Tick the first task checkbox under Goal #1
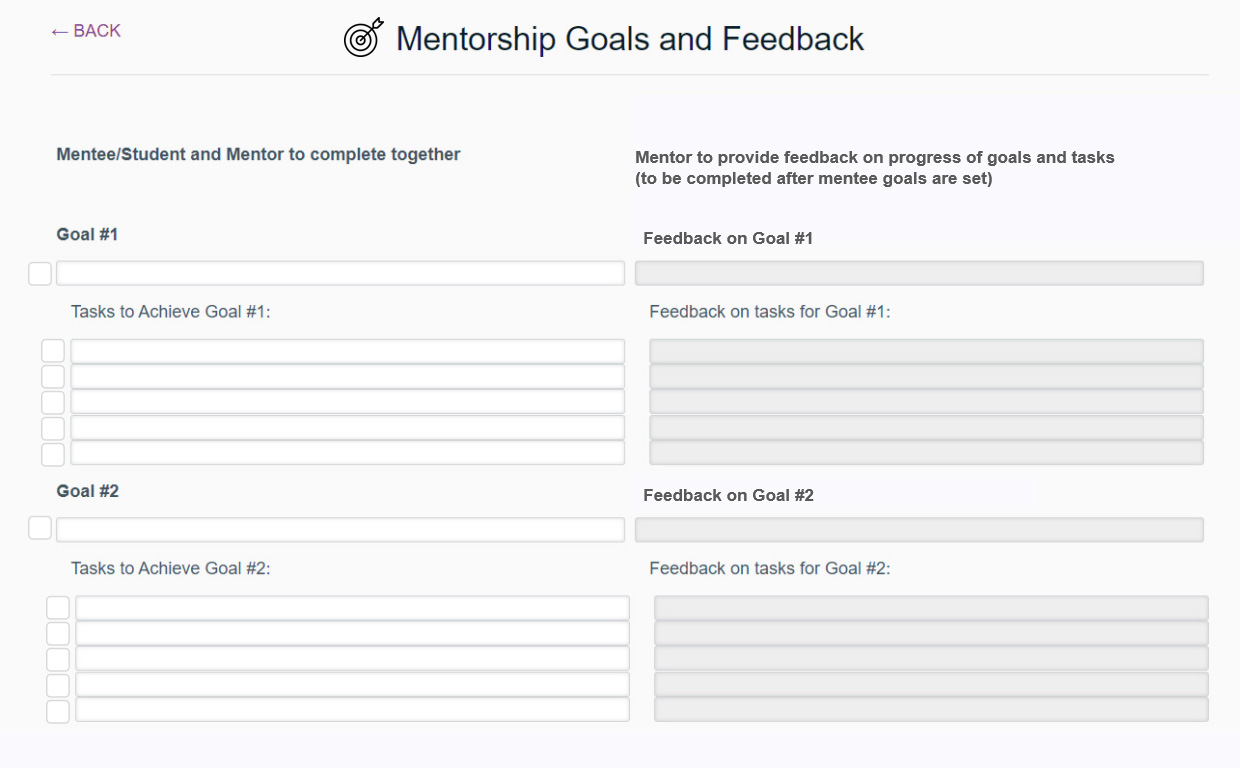 pyautogui.click(x=53, y=351)
